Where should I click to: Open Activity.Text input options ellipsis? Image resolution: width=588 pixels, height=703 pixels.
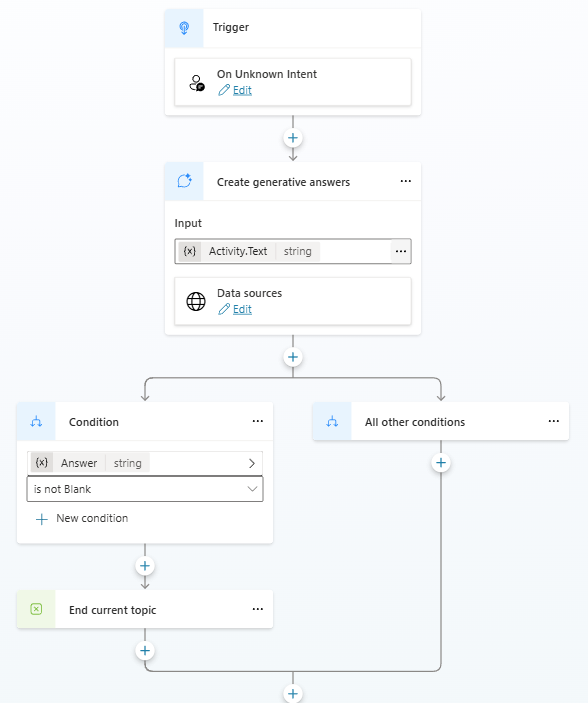401,251
